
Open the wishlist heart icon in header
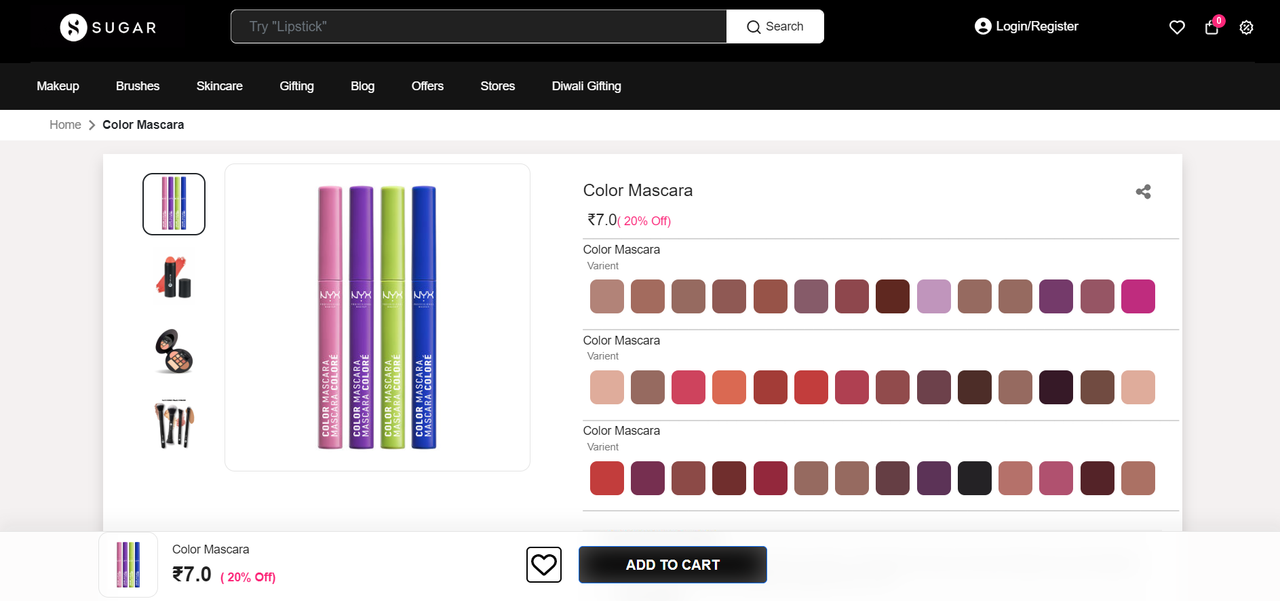point(1177,28)
